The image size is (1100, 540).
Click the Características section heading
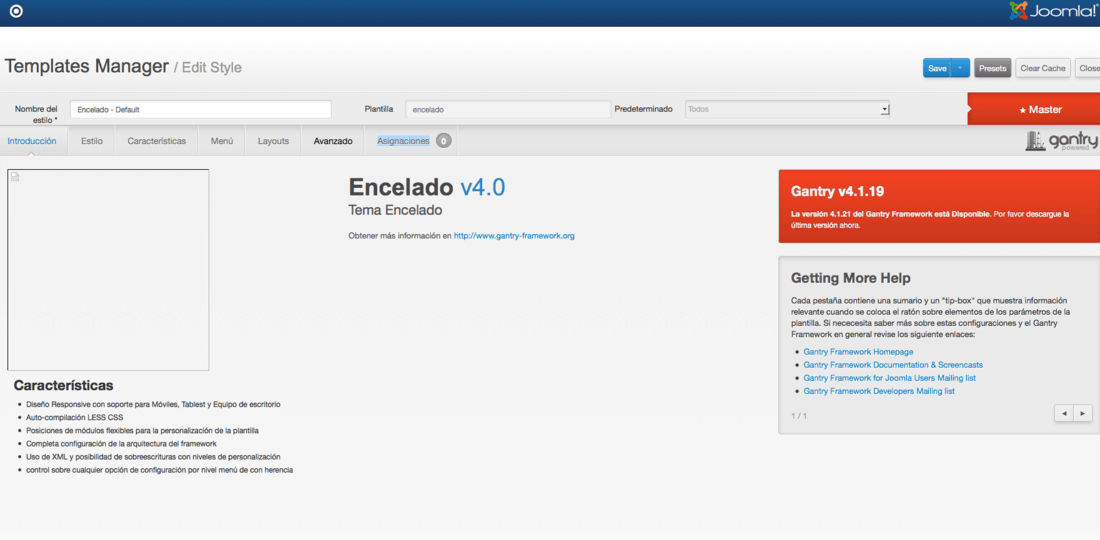click(63, 386)
